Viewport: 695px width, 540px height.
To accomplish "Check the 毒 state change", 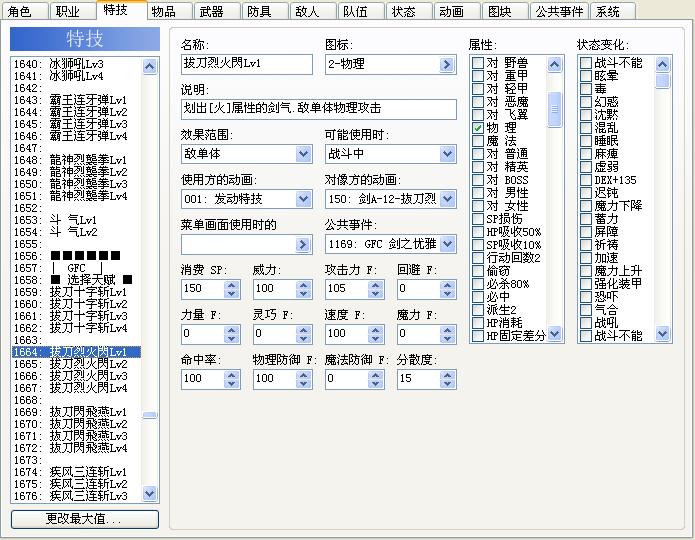I will pyautogui.click(x=586, y=89).
